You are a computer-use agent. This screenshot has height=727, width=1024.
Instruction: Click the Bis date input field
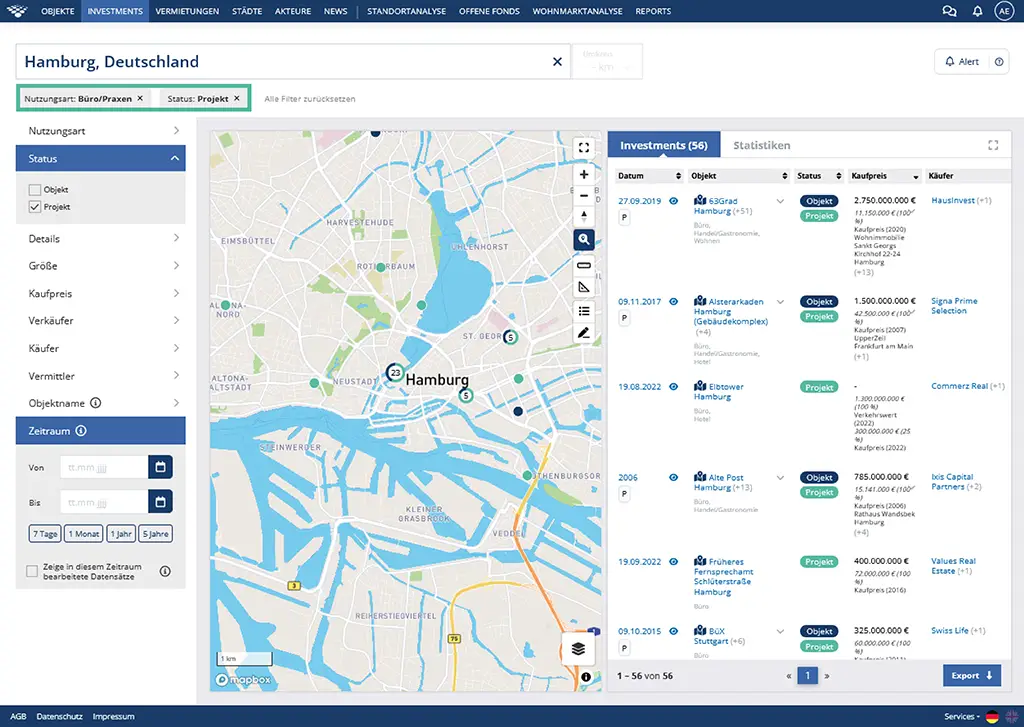tap(104, 502)
